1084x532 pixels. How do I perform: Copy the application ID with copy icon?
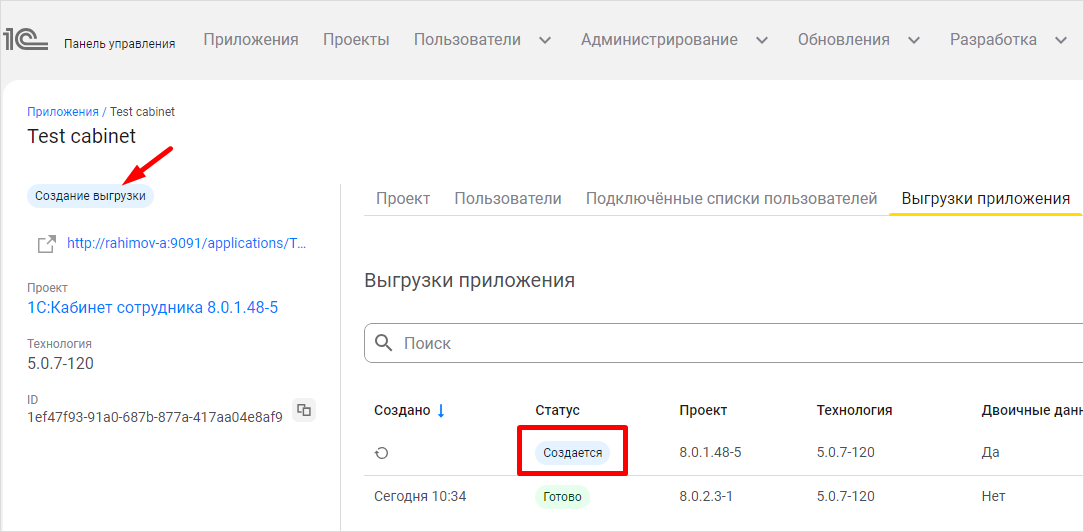click(303, 410)
